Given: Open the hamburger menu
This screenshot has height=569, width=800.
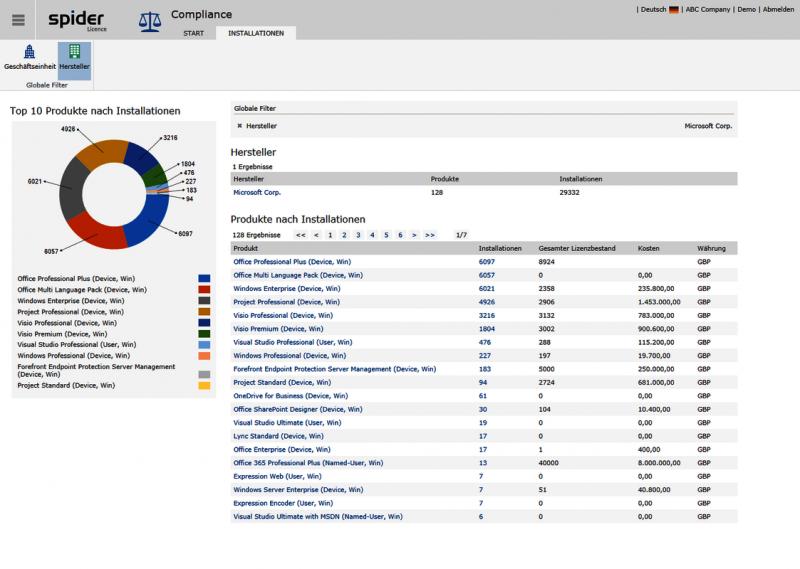Looking at the screenshot, I should pyautogui.click(x=18, y=20).
